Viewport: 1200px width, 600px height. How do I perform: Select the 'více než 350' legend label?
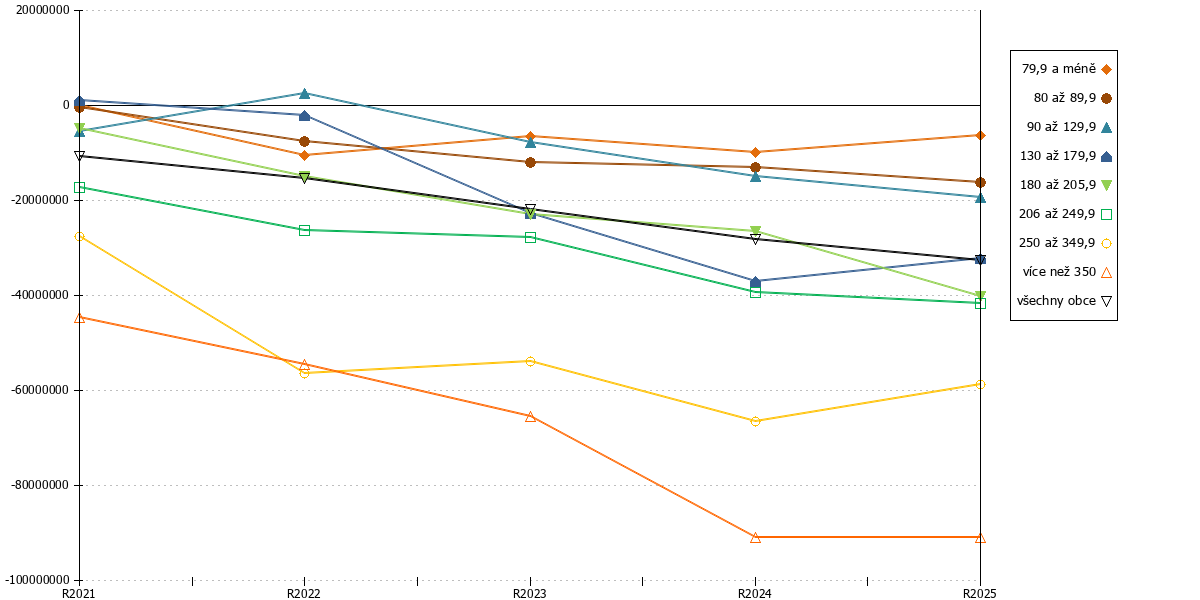(1059, 271)
